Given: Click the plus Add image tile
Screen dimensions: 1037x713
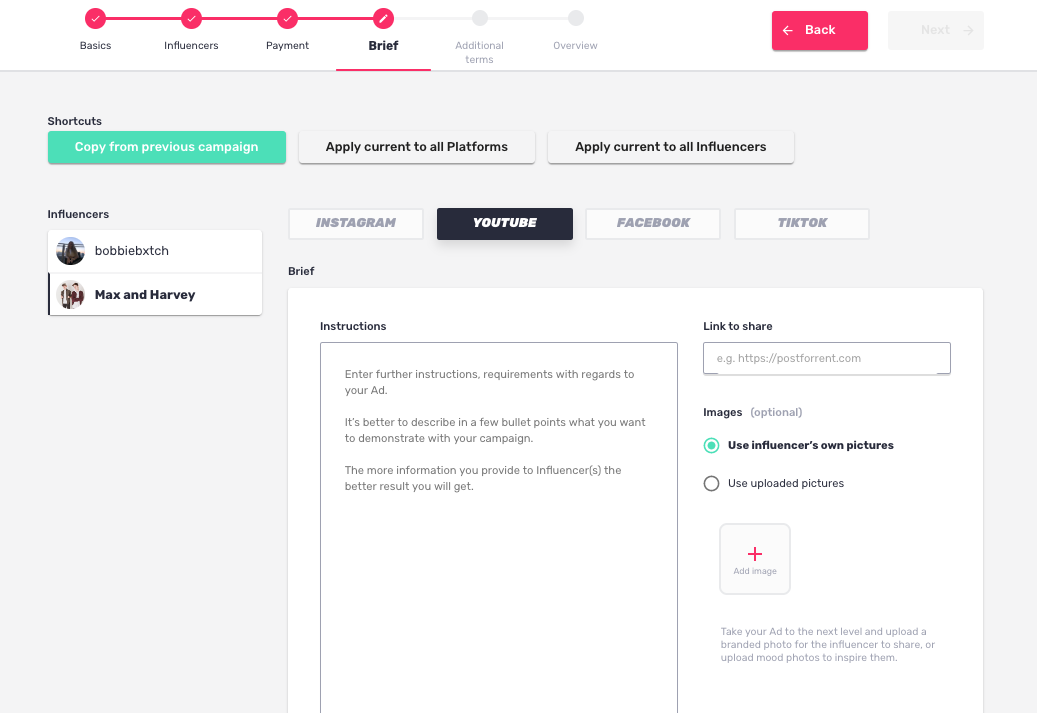Looking at the screenshot, I should pyautogui.click(x=755, y=559).
